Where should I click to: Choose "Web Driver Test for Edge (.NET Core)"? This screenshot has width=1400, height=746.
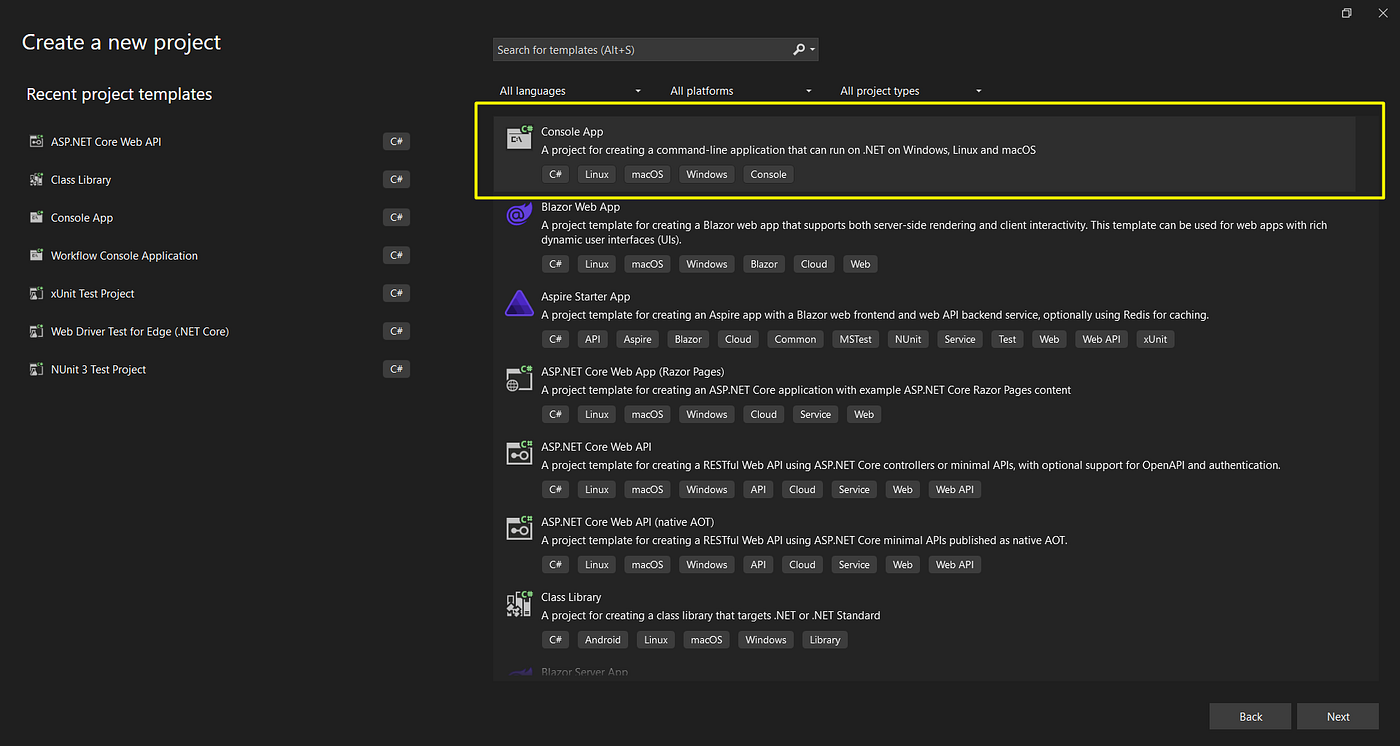click(140, 332)
